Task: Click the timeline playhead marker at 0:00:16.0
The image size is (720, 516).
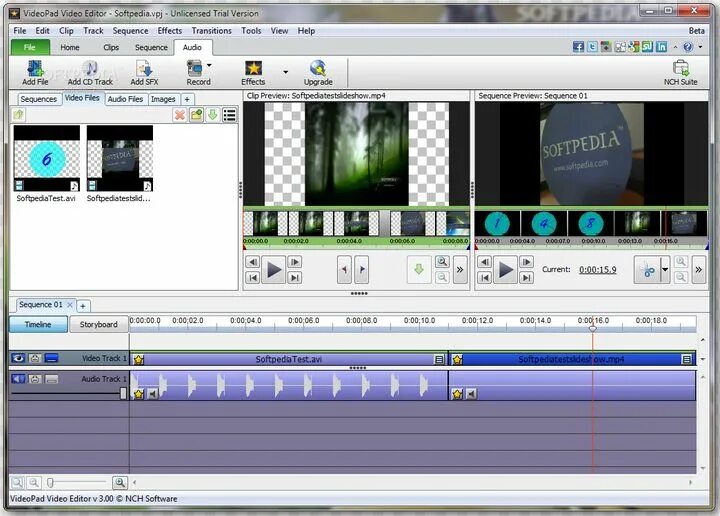Action: [x=593, y=328]
